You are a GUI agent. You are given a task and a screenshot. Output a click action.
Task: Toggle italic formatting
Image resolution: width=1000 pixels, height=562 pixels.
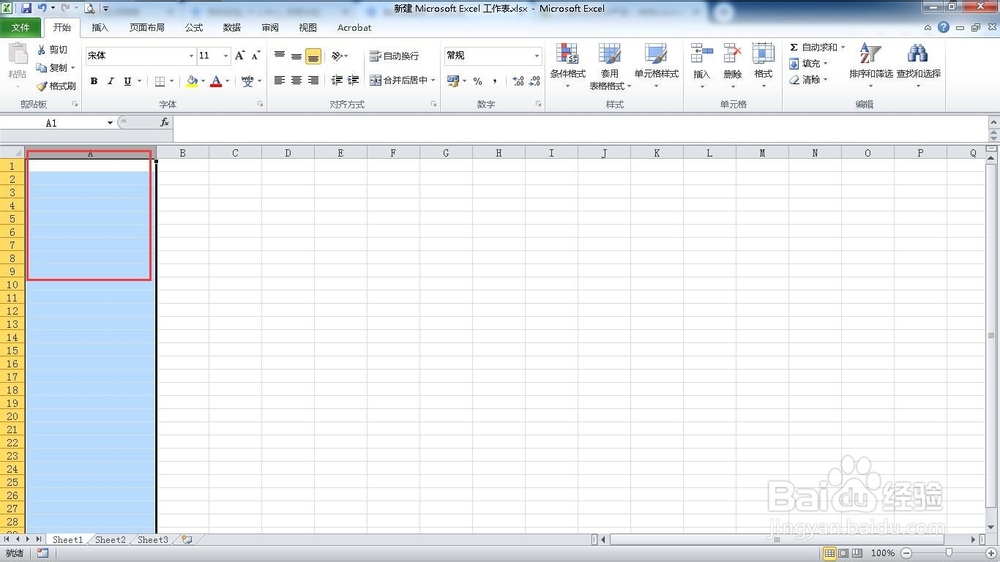click(110, 81)
